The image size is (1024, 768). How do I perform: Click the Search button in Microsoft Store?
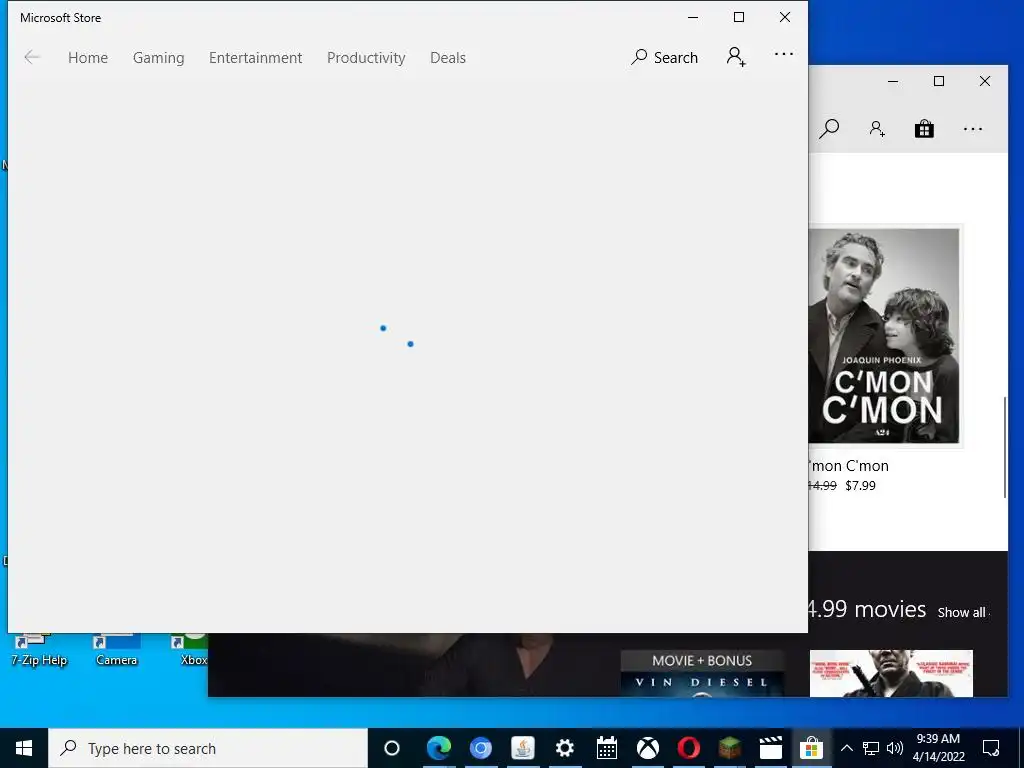pyautogui.click(x=664, y=57)
